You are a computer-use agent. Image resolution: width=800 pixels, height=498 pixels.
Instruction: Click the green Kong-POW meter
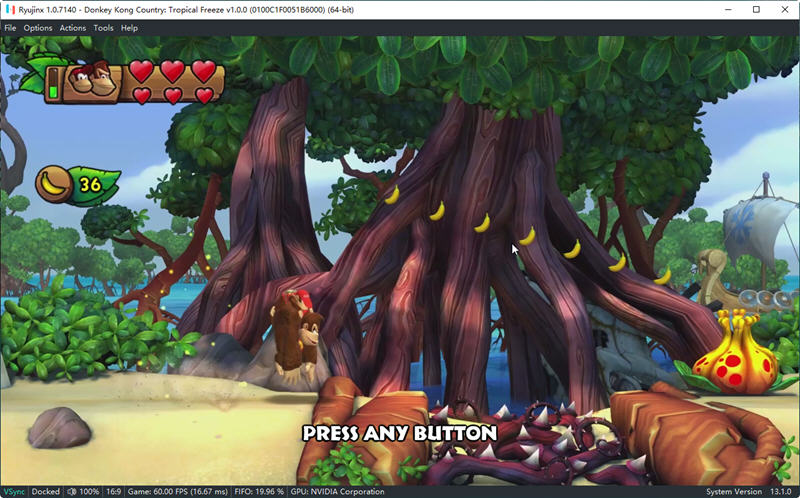click(53, 84)
